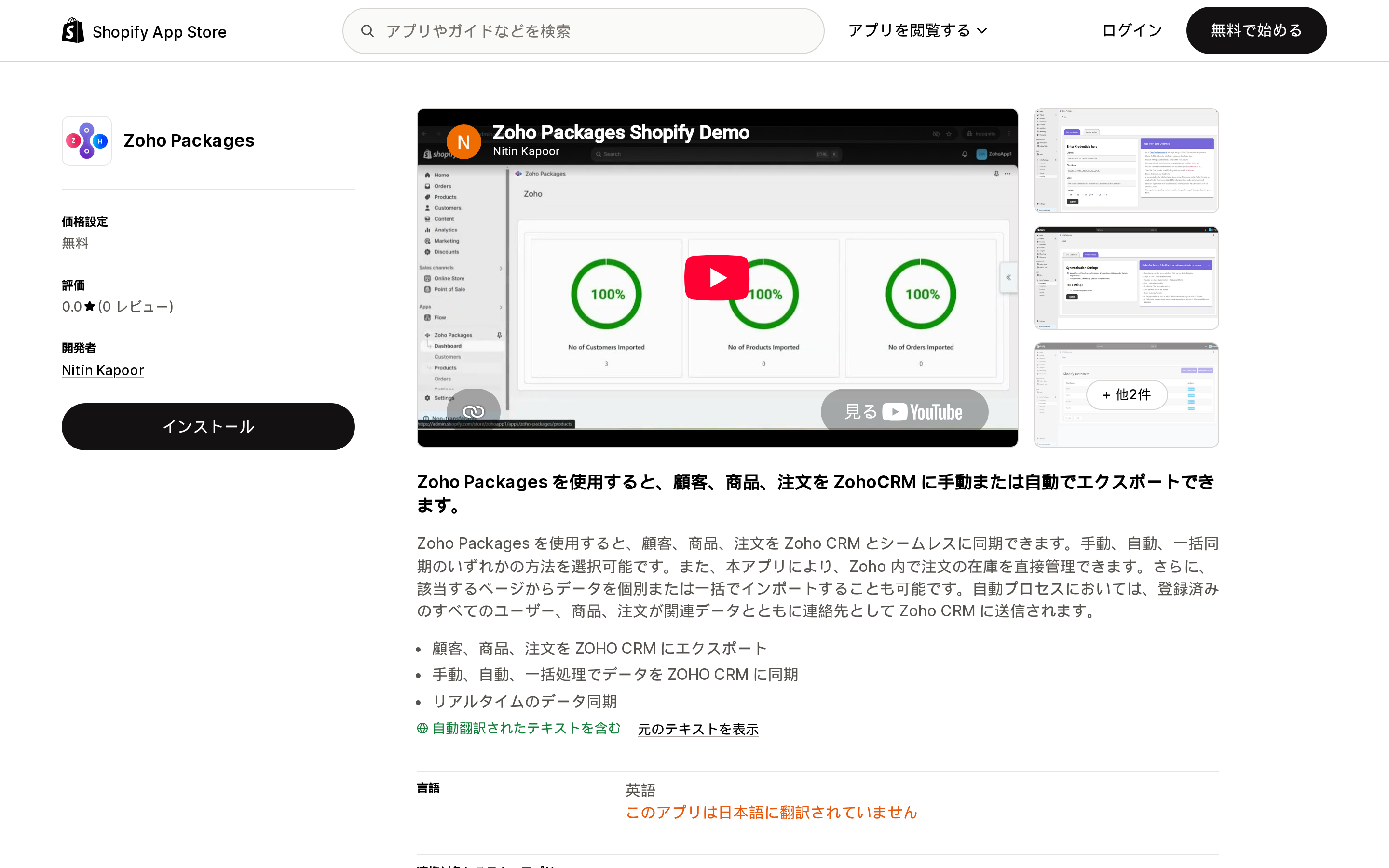The height and width of the screenshot is (868, 1389).
Task: Show more screenshots via + 他2件
Action: pyautogui.click(x=1126, y=394)
